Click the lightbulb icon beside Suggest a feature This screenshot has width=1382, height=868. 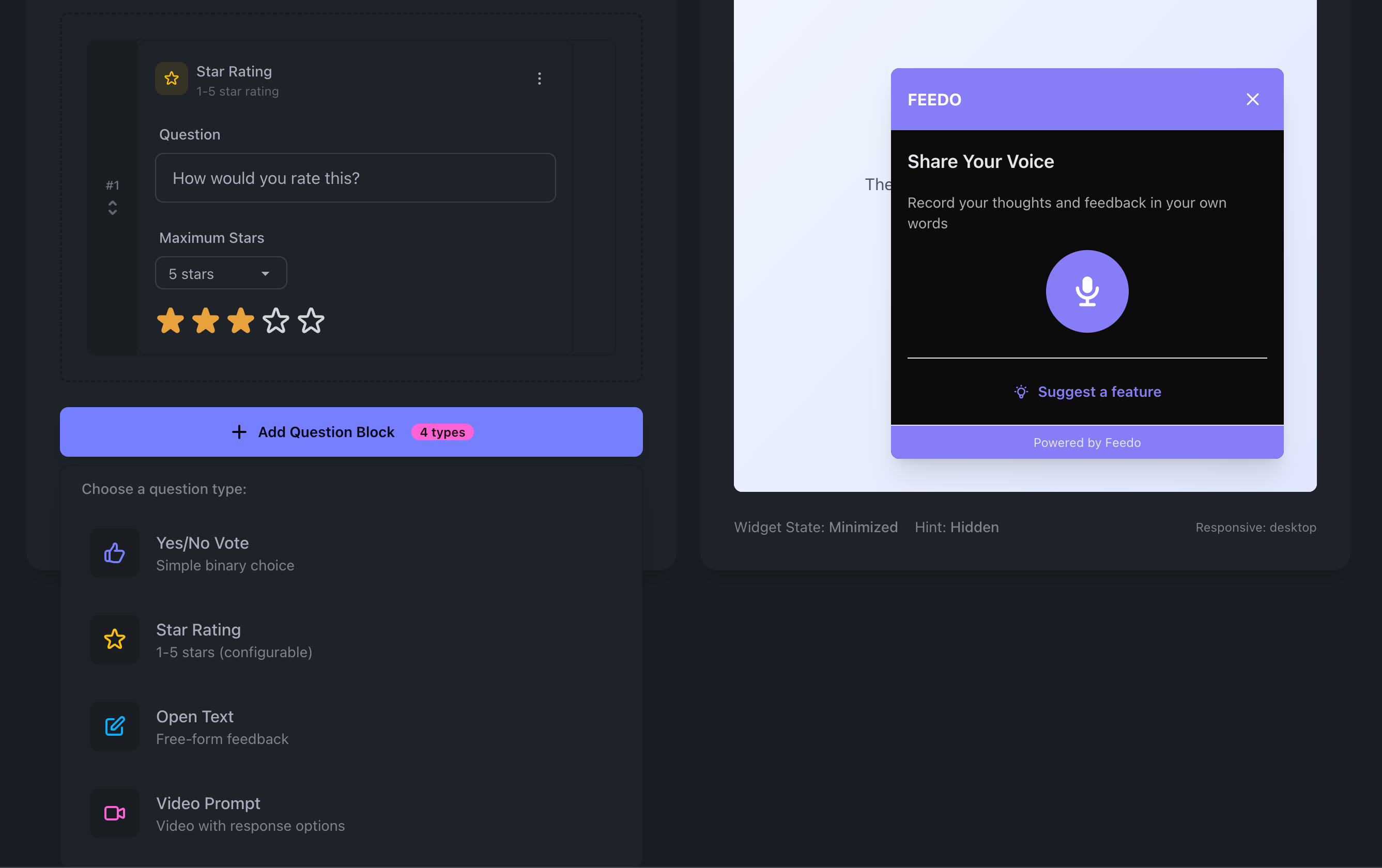point(1021,392)
